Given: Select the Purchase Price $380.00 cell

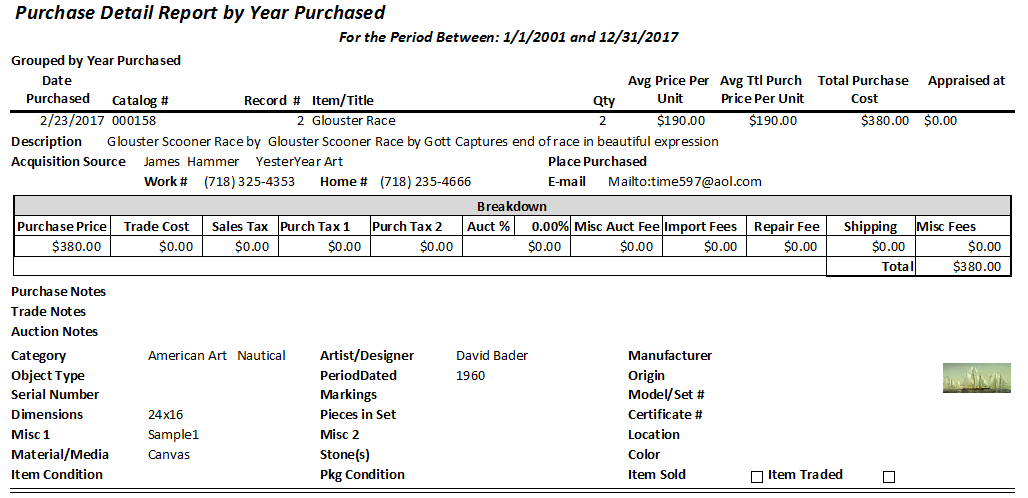Looking at the screenshot, I should [62, 246].
